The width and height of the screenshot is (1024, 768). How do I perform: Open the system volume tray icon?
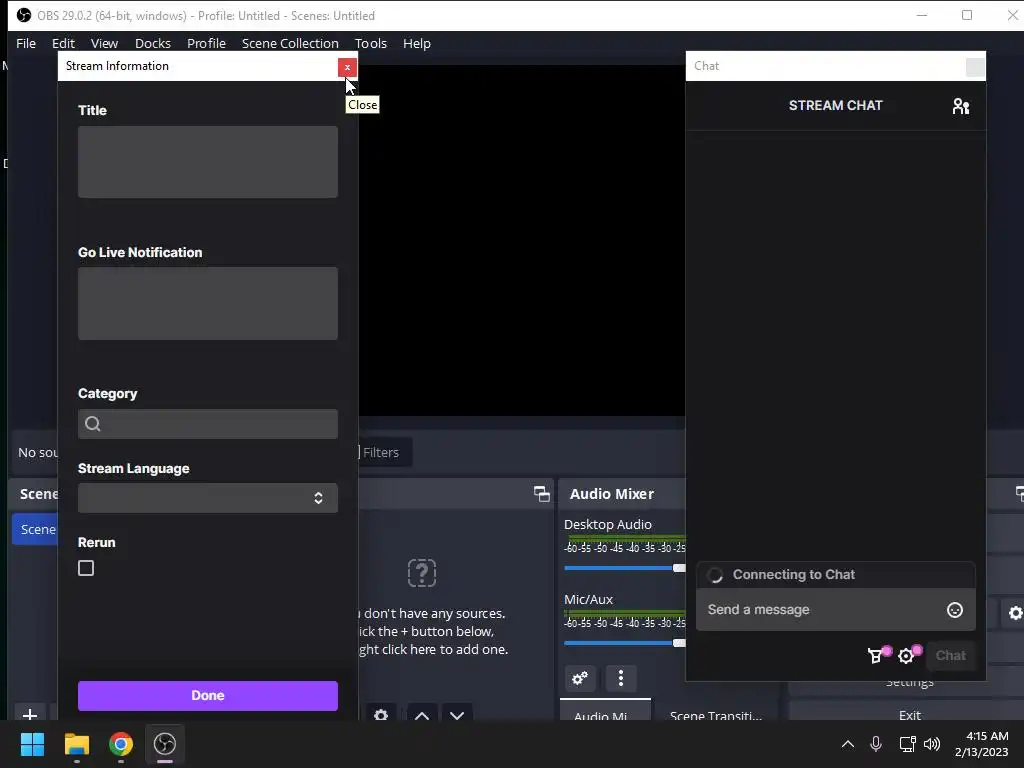[932, 744]
